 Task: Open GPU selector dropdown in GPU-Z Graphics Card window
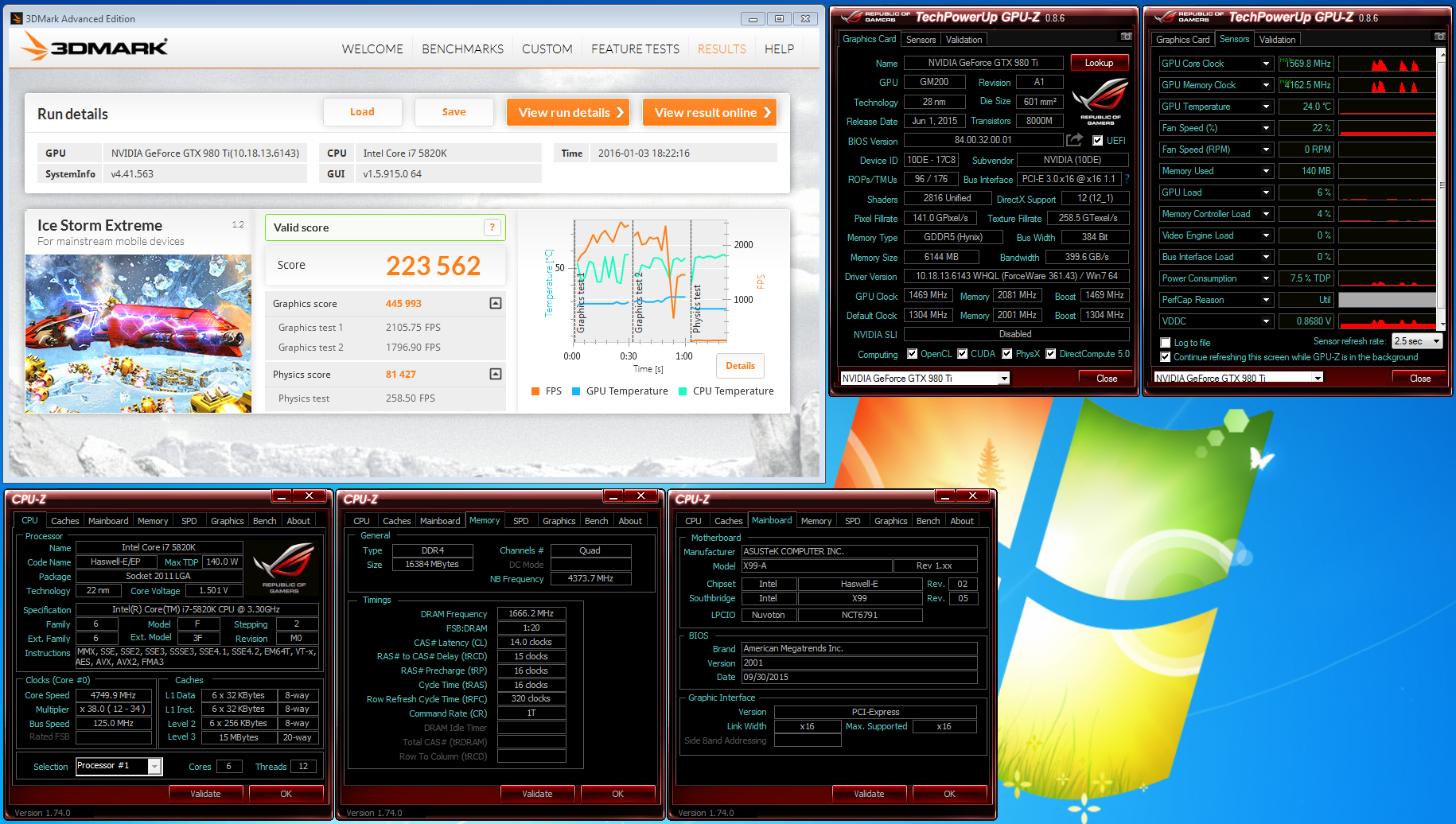pos(1004,379)
